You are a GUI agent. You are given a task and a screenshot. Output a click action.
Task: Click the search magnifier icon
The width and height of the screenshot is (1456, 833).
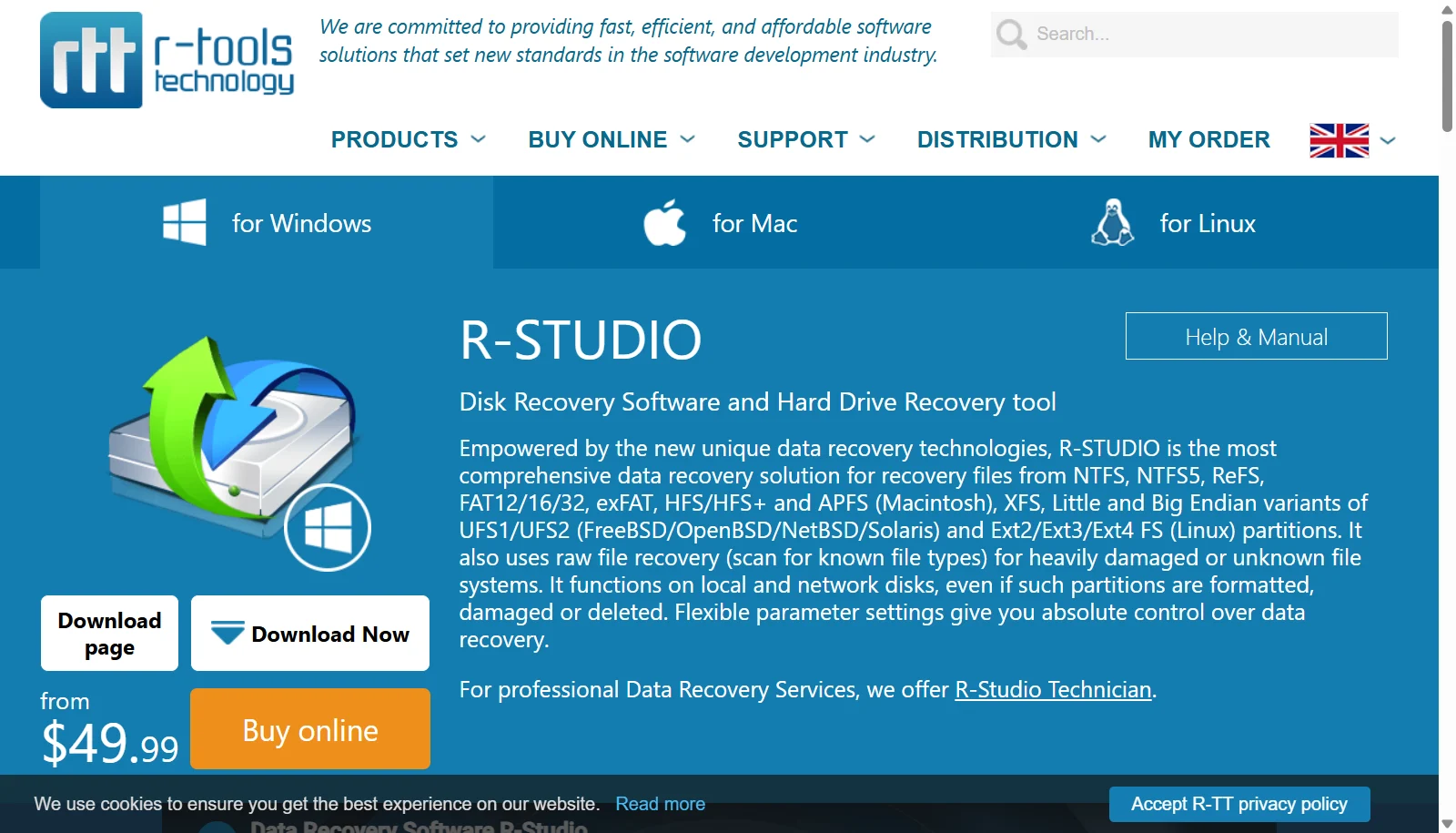tap(1011, 35)
